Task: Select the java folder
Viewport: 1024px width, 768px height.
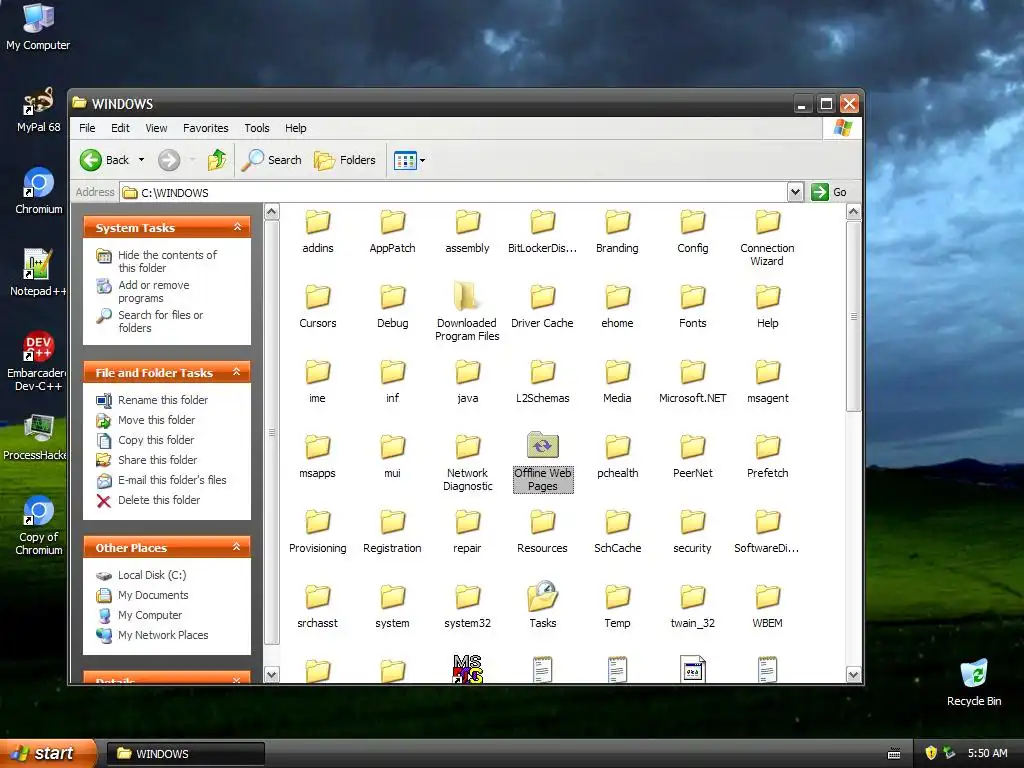Action: pos(468,381)
